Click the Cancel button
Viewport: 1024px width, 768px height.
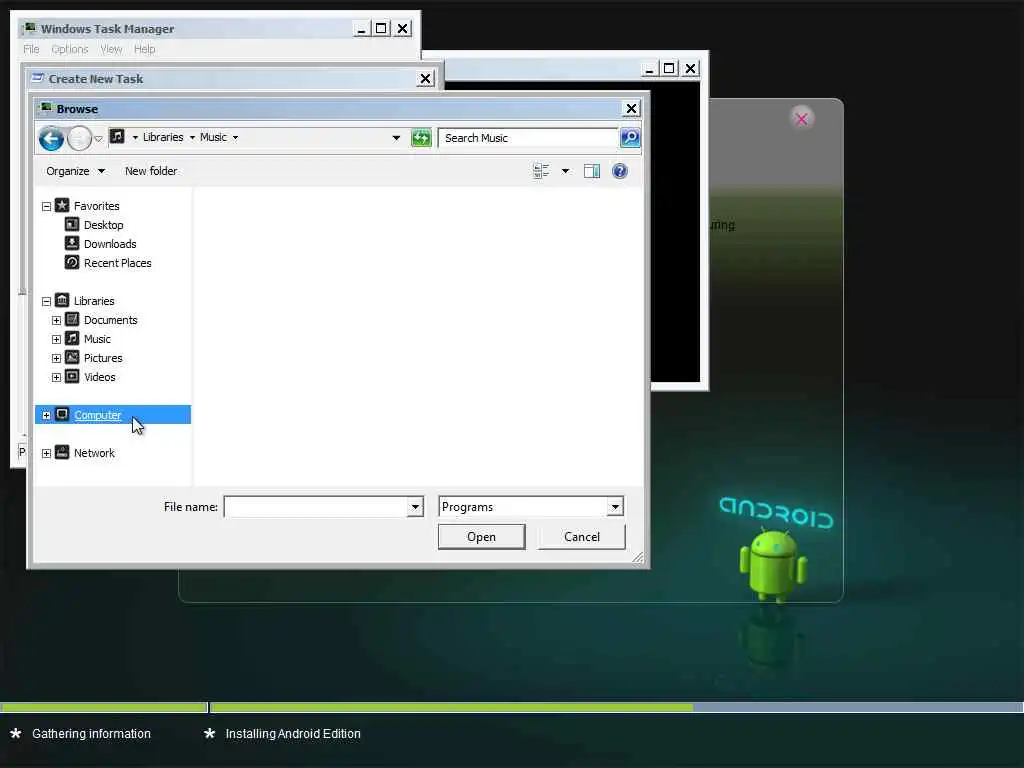click(x=581, y=537)
